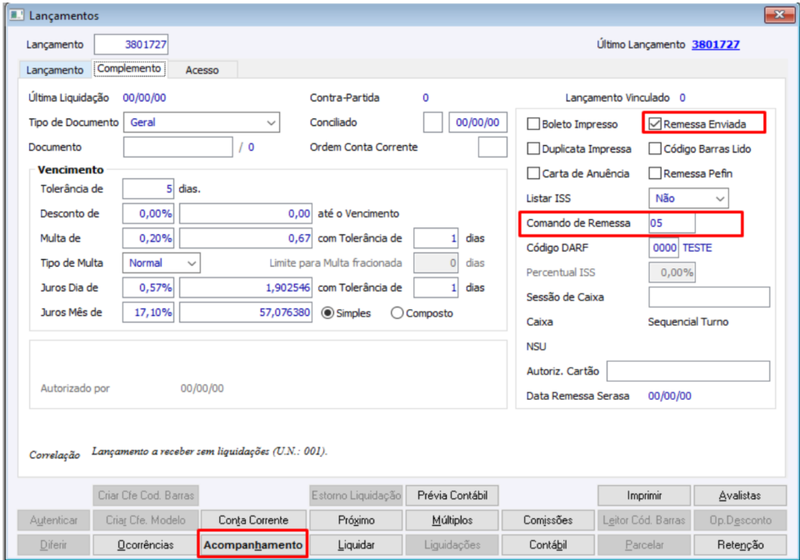This screenshot has height=560, width=800.
Task: Uncheck the Remessa Enviada checkbox
Action: pyautogui.click(x=655, y=124)
